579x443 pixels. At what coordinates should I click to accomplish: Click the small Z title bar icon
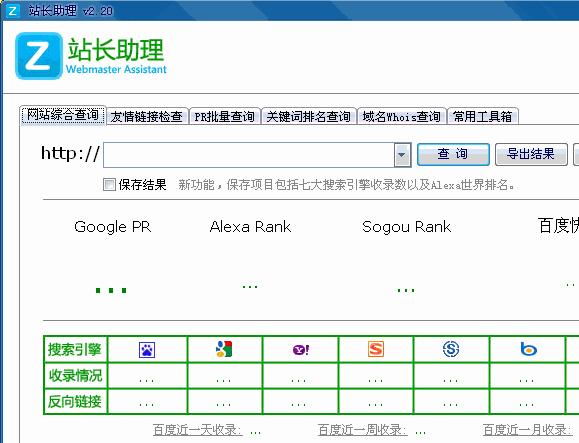click(x=13, y=10)
